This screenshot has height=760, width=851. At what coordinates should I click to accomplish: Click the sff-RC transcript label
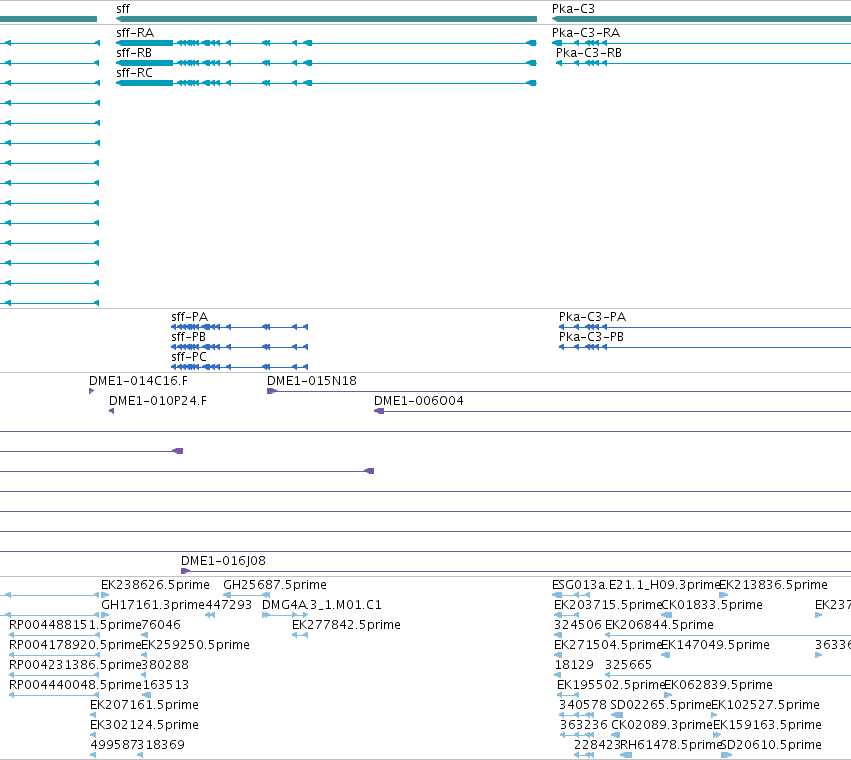(135, 73)
